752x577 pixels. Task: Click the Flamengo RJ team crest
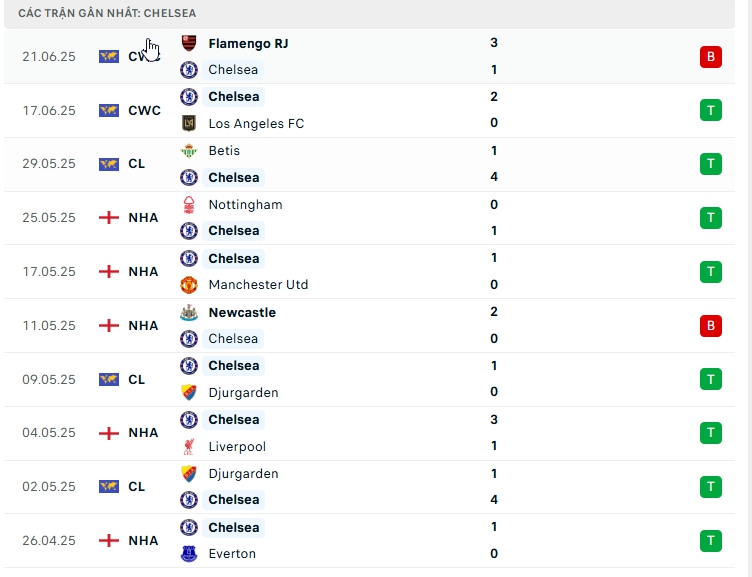189,43
